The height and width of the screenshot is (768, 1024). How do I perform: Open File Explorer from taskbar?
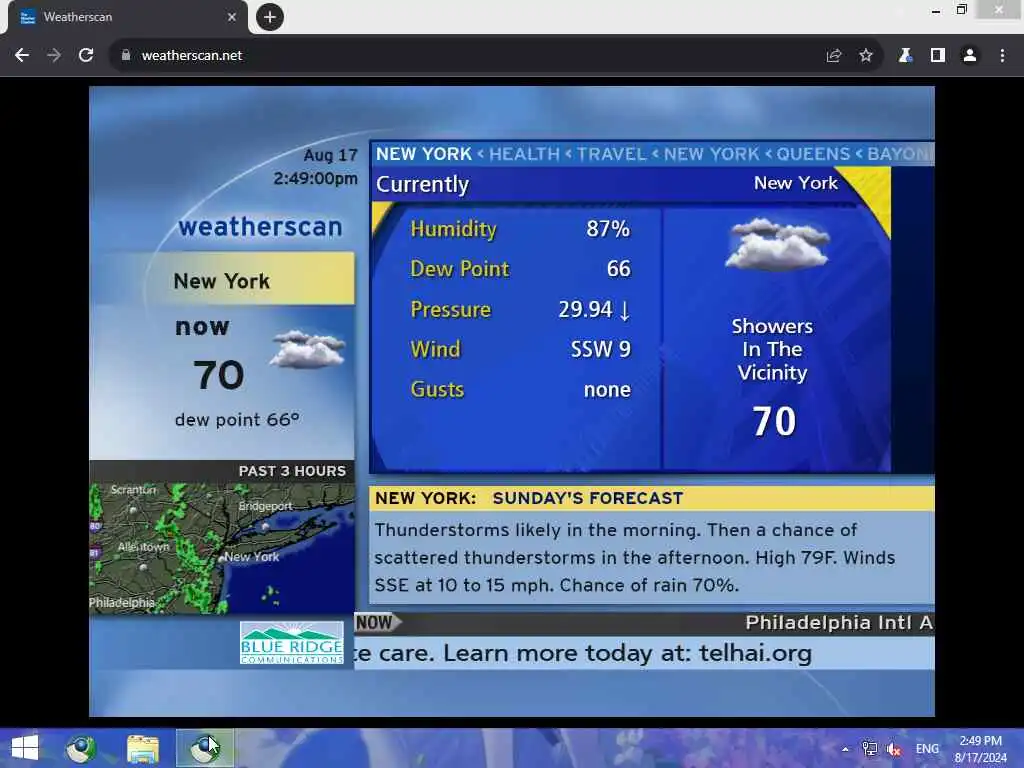click(x=143, y=748)
